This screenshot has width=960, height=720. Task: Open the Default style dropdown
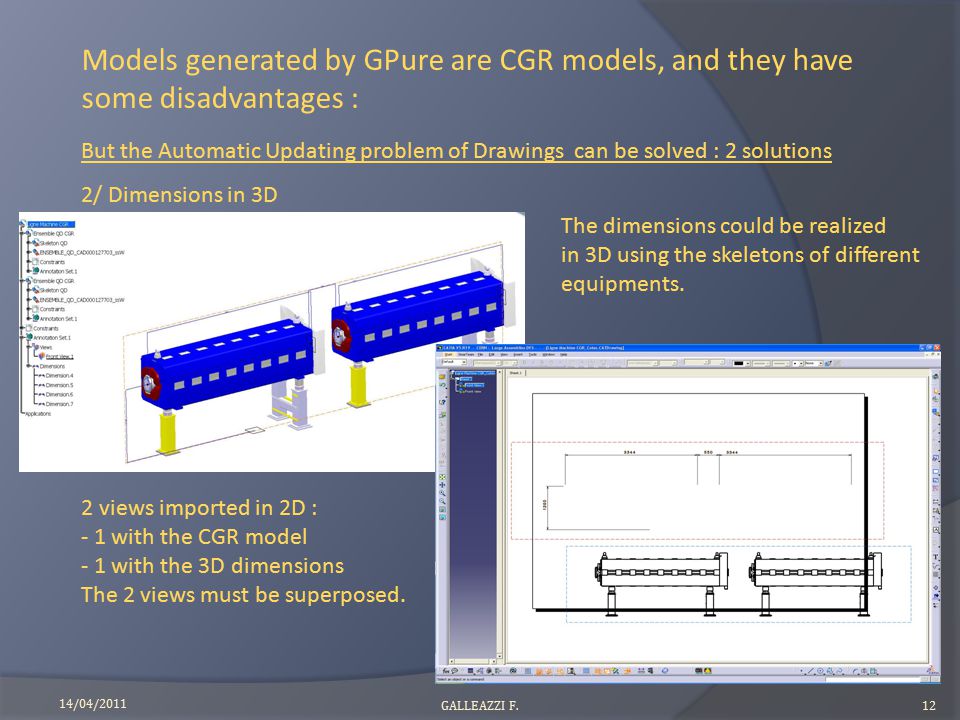[x=454, y=362]
